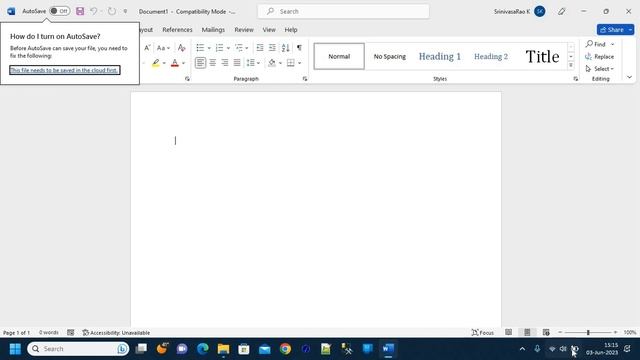This screenshot has height=360, width=640.
Task: Adjust the zoom slider handle
Action: coord(588,333)
